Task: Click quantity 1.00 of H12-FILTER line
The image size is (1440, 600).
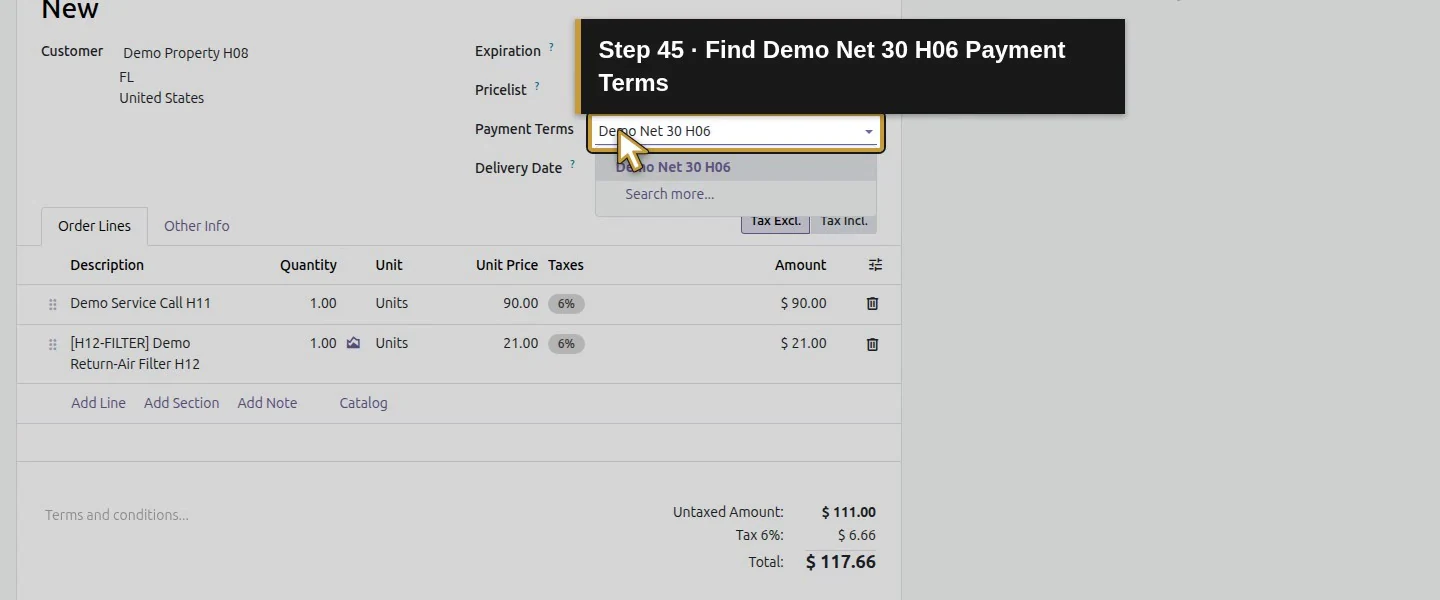Action: pyautogui.click(x=323, y=343)
